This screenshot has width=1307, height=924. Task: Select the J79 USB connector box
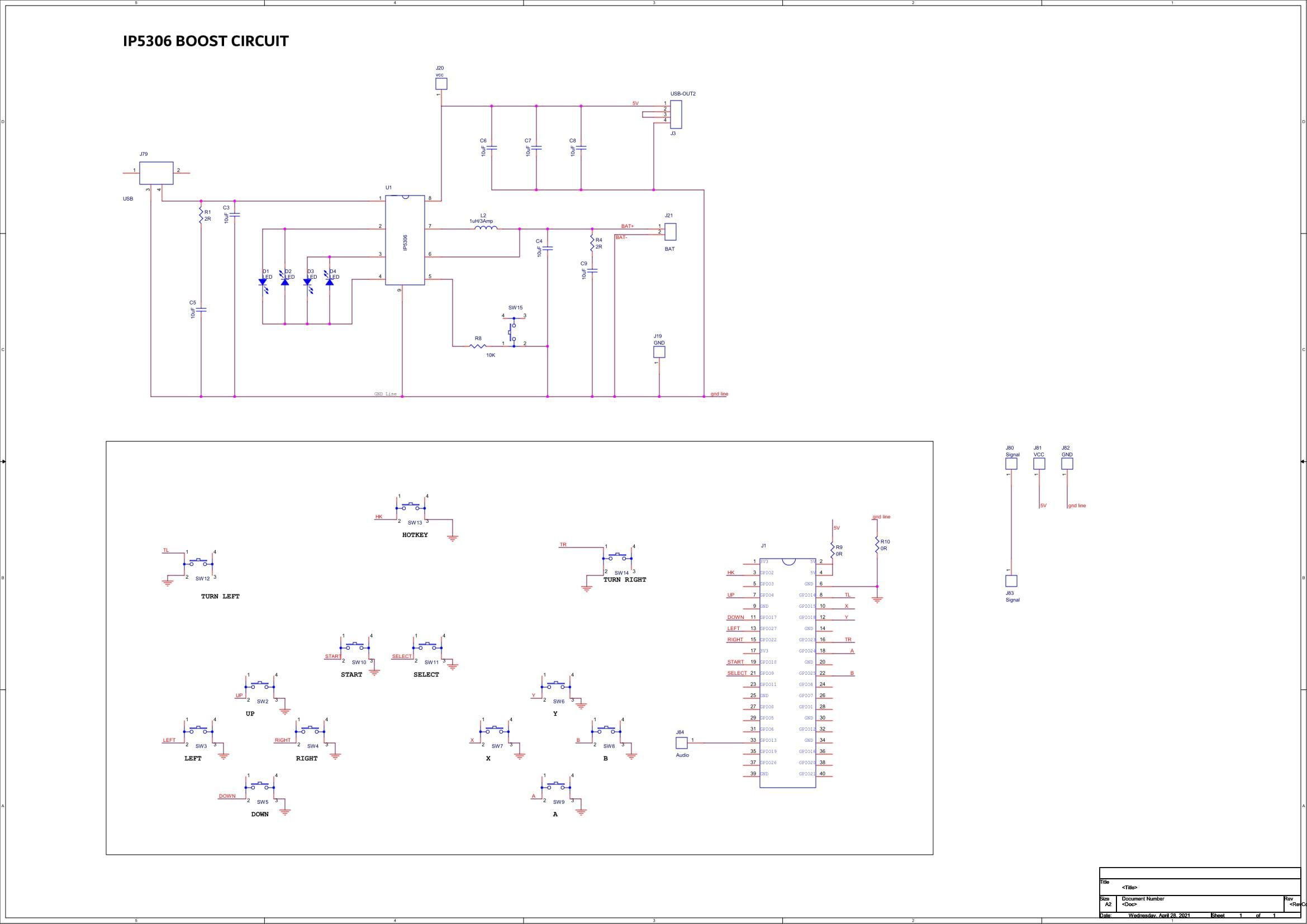pos(156,173)
